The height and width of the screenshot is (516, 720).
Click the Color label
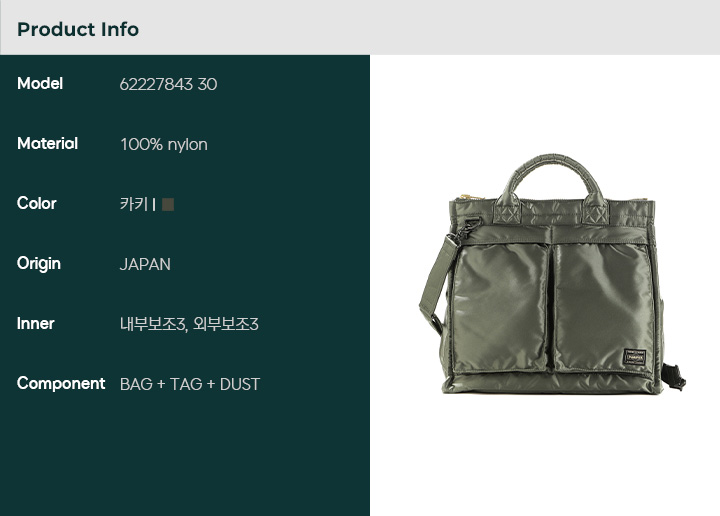pos(37,203)
